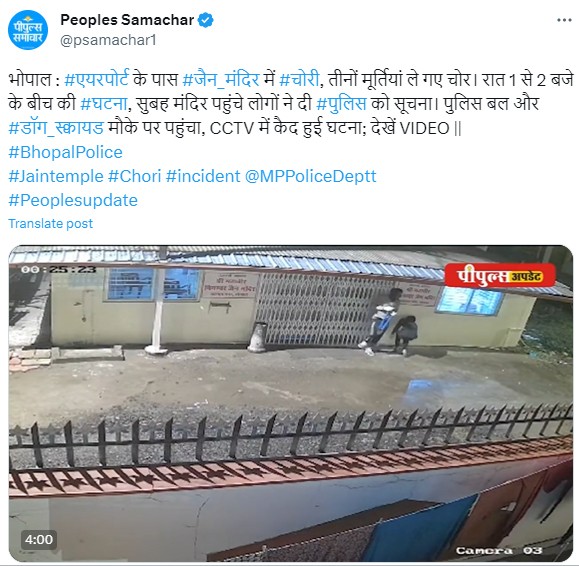
Task: Open the #Jaintemple hashtag
Action: [x=56, y=176]
